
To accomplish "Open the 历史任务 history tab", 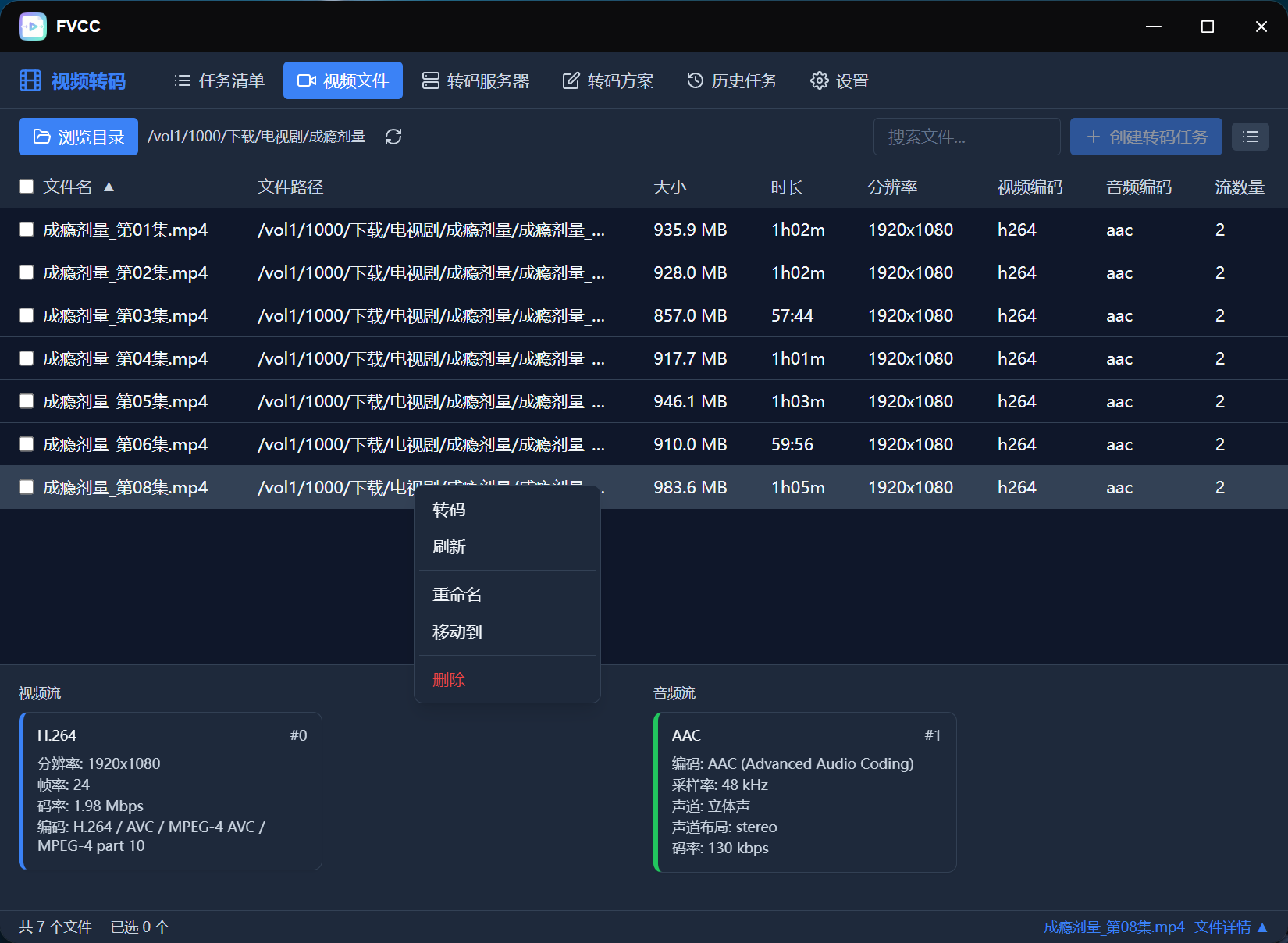I will (x=732, y=80).
